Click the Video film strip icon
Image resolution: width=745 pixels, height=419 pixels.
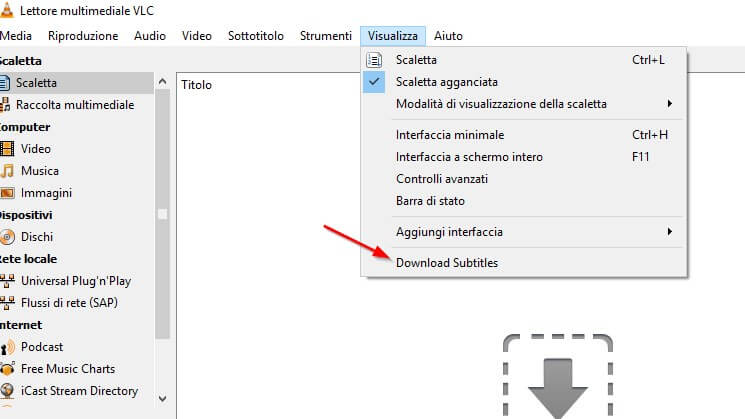(x=7, y=149)
